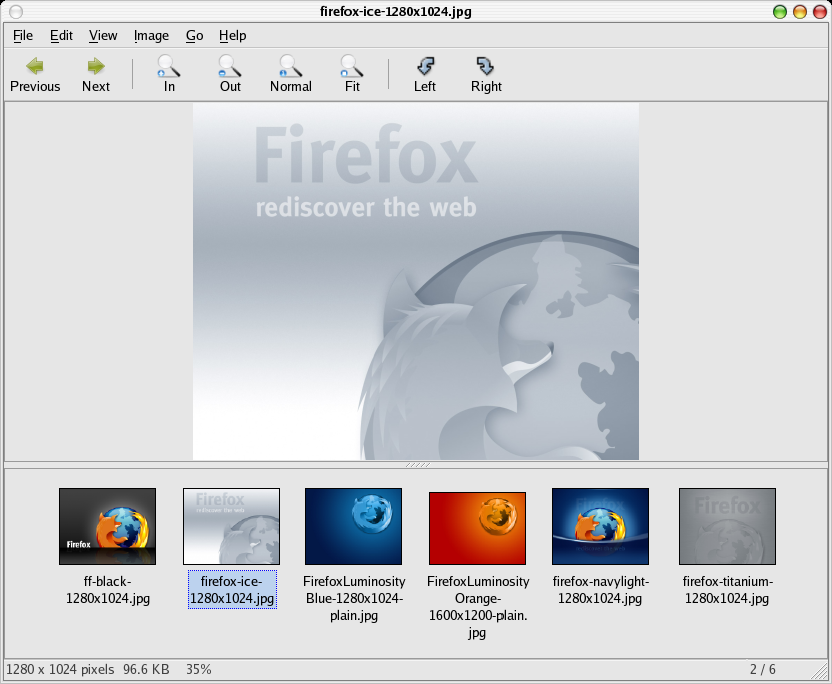Open the Edit menu

pyautogui.click(x=61, y=35)
